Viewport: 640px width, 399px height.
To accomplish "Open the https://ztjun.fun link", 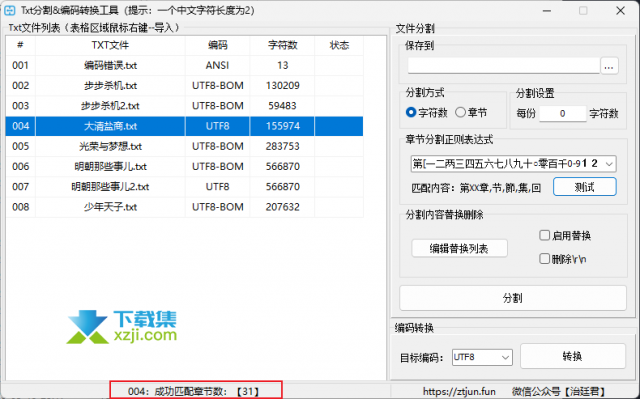I will 459,392.
